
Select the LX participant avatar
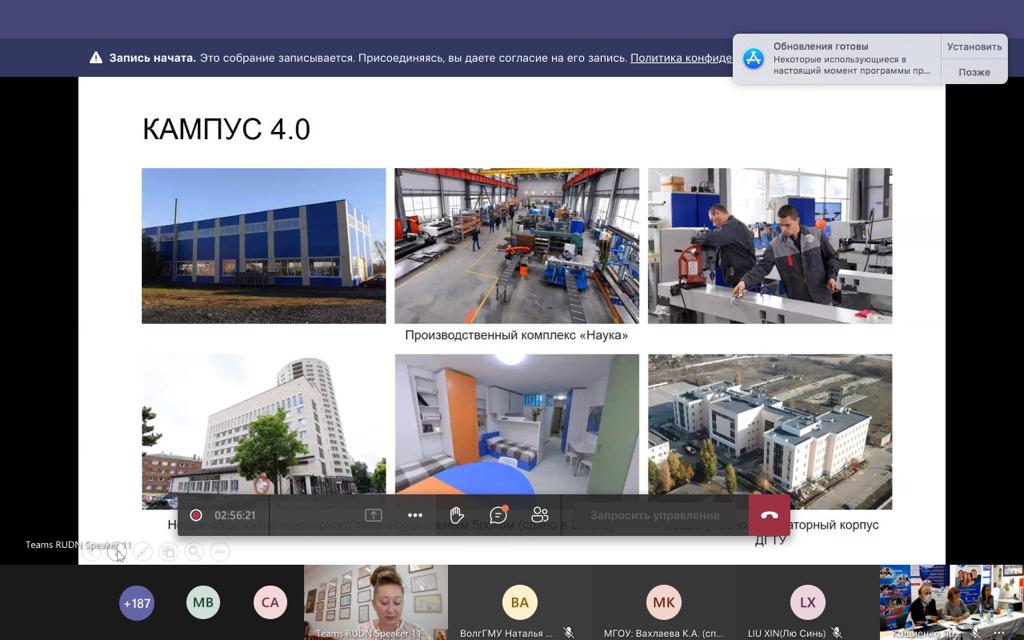(x=808, y=603)
